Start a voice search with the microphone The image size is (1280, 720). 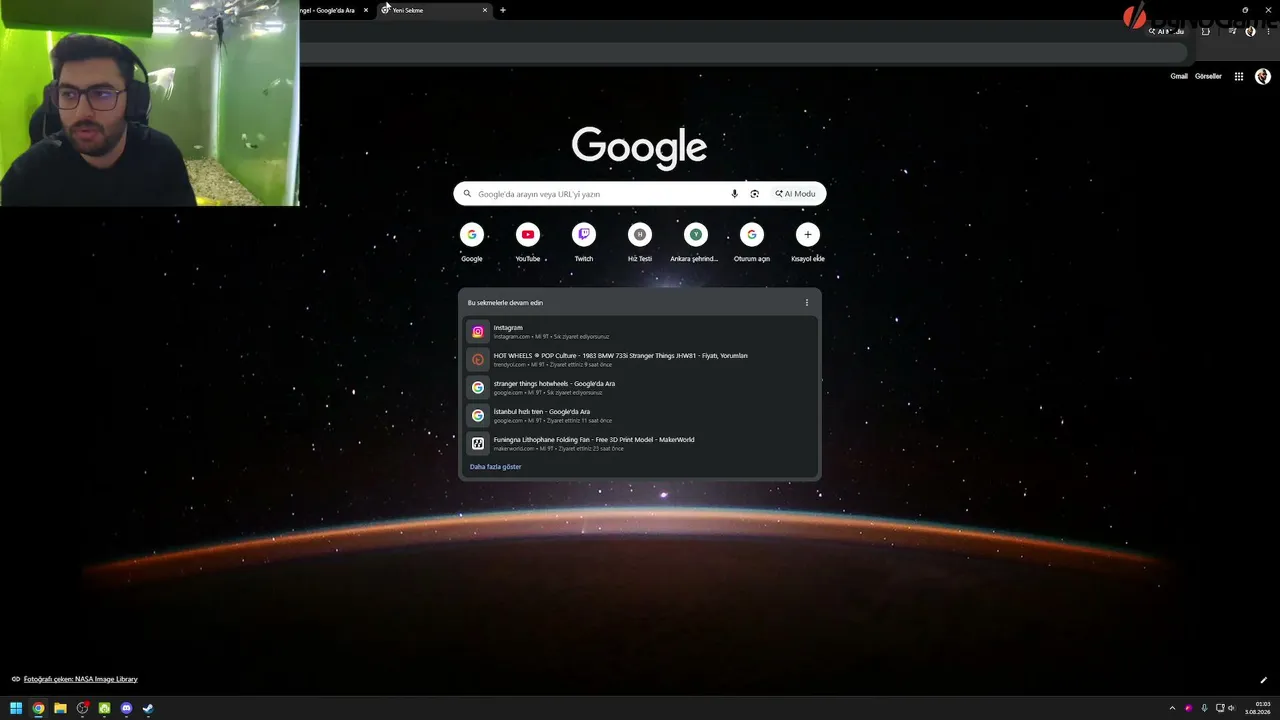pos(735,194)
